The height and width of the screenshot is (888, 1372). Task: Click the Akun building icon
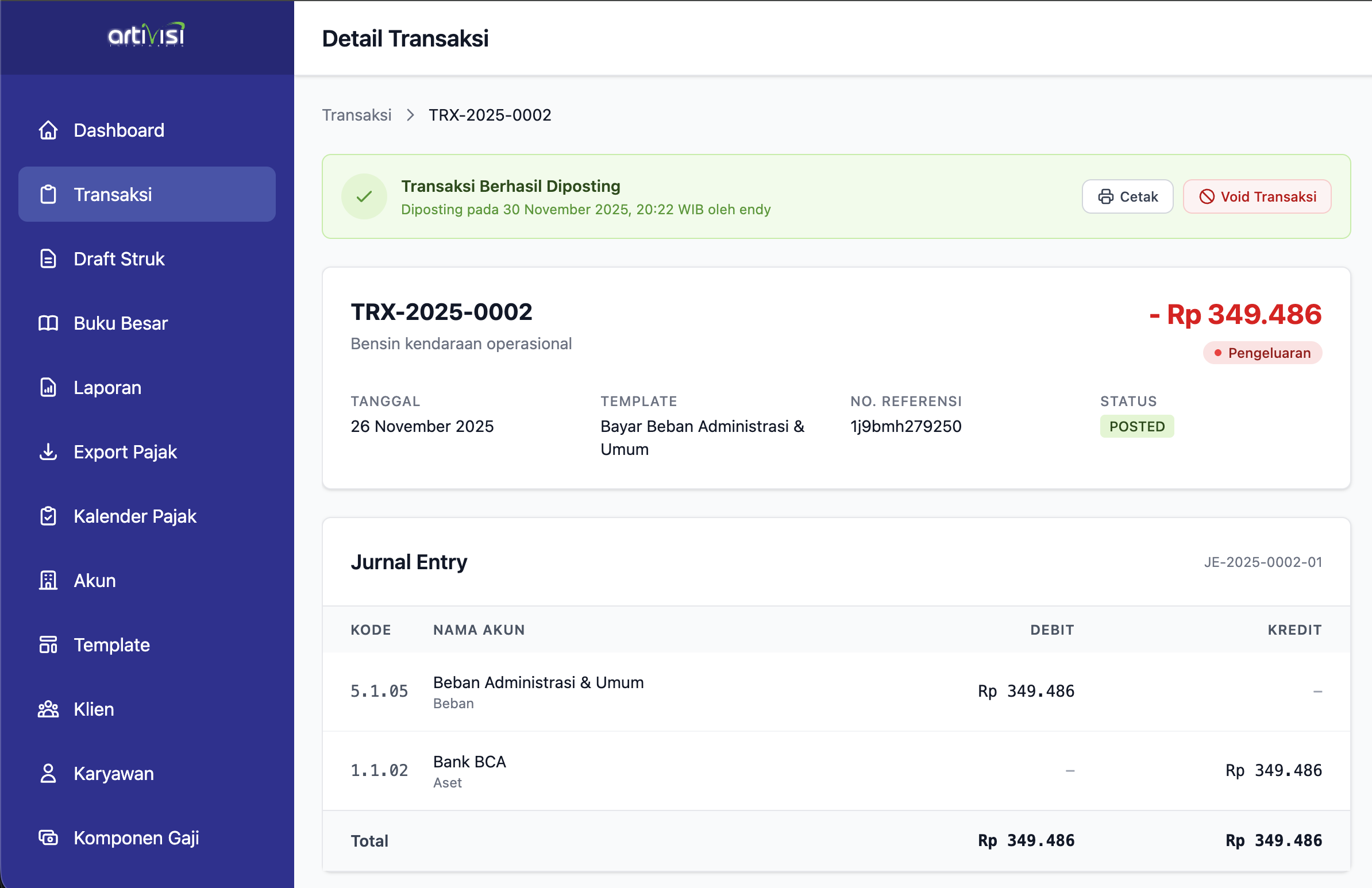click(x=48, y=580)
